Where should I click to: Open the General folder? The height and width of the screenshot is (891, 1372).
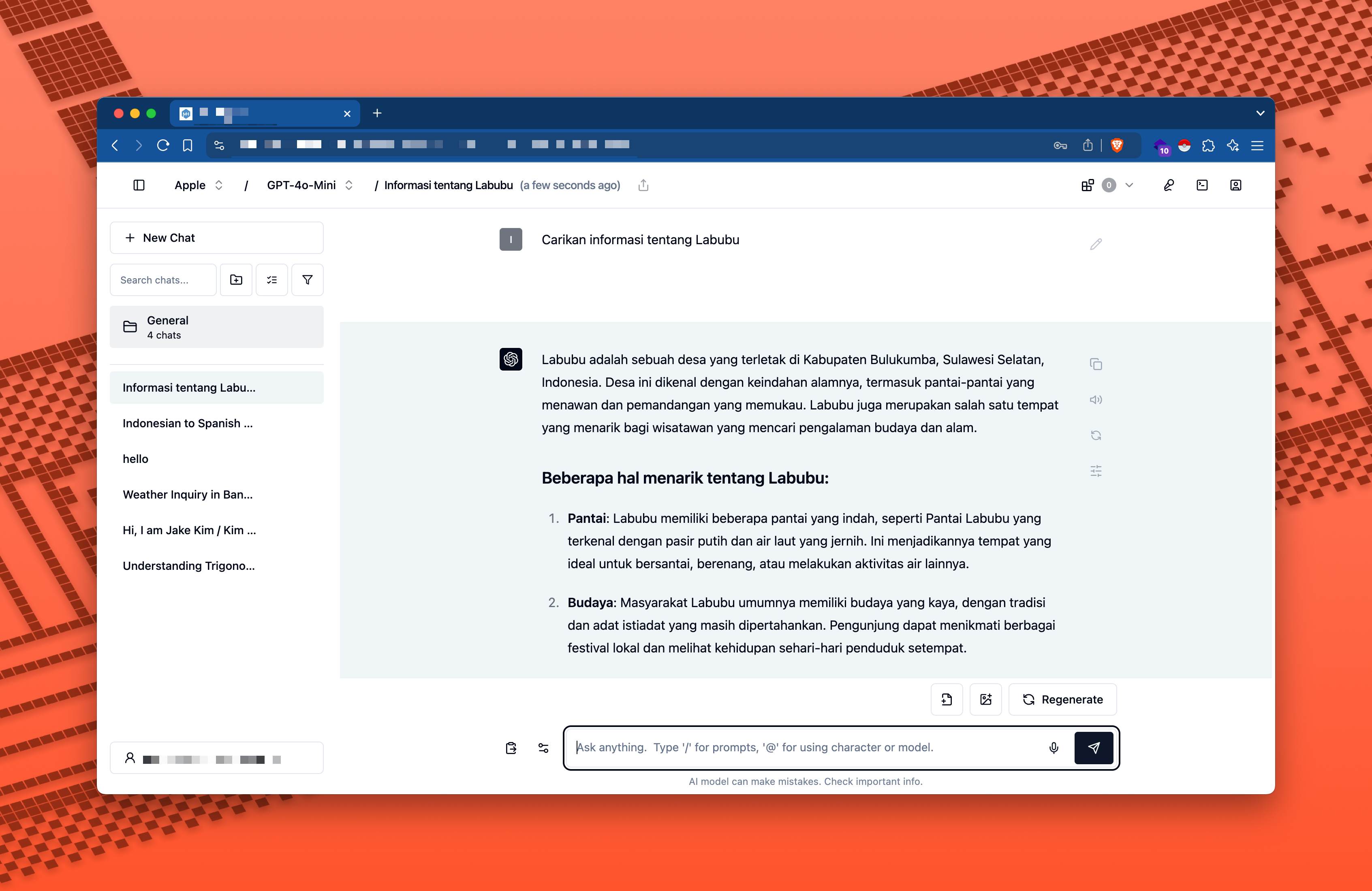(217, 327)
